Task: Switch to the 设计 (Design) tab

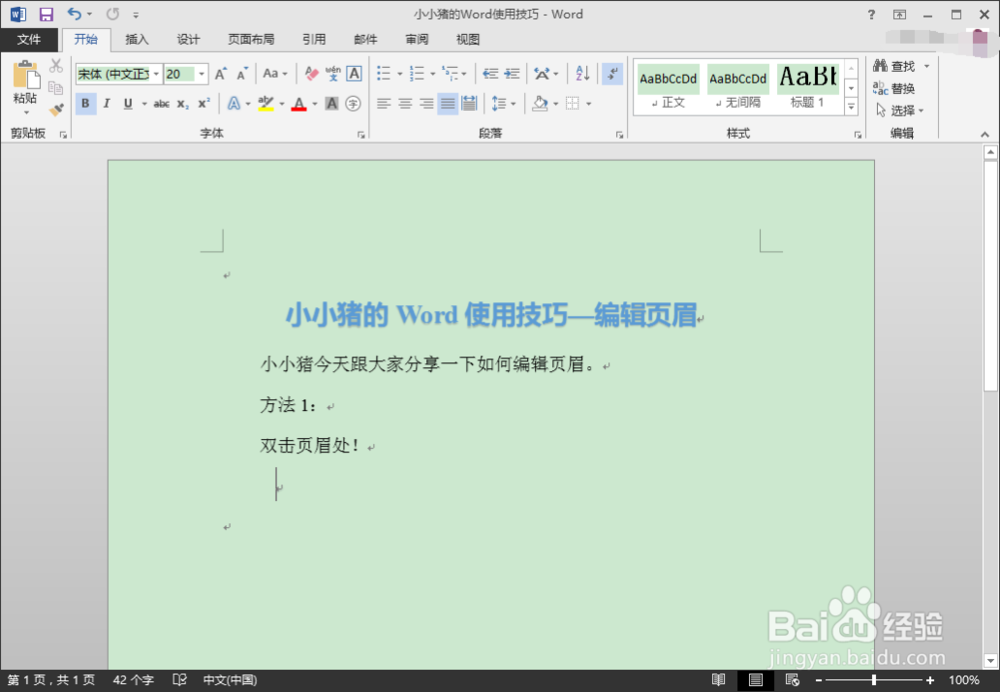Action: (188, 40)
